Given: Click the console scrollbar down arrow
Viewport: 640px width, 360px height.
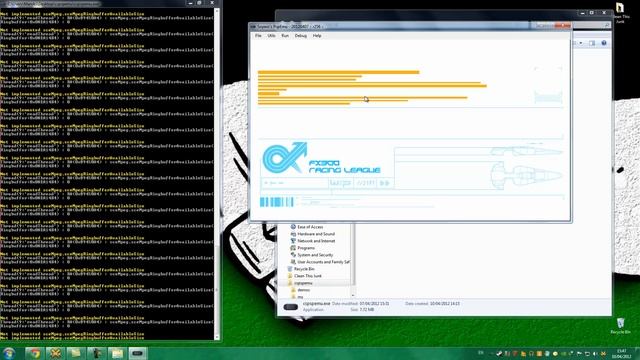Looking at the screenshot, I should pos(217,338).
